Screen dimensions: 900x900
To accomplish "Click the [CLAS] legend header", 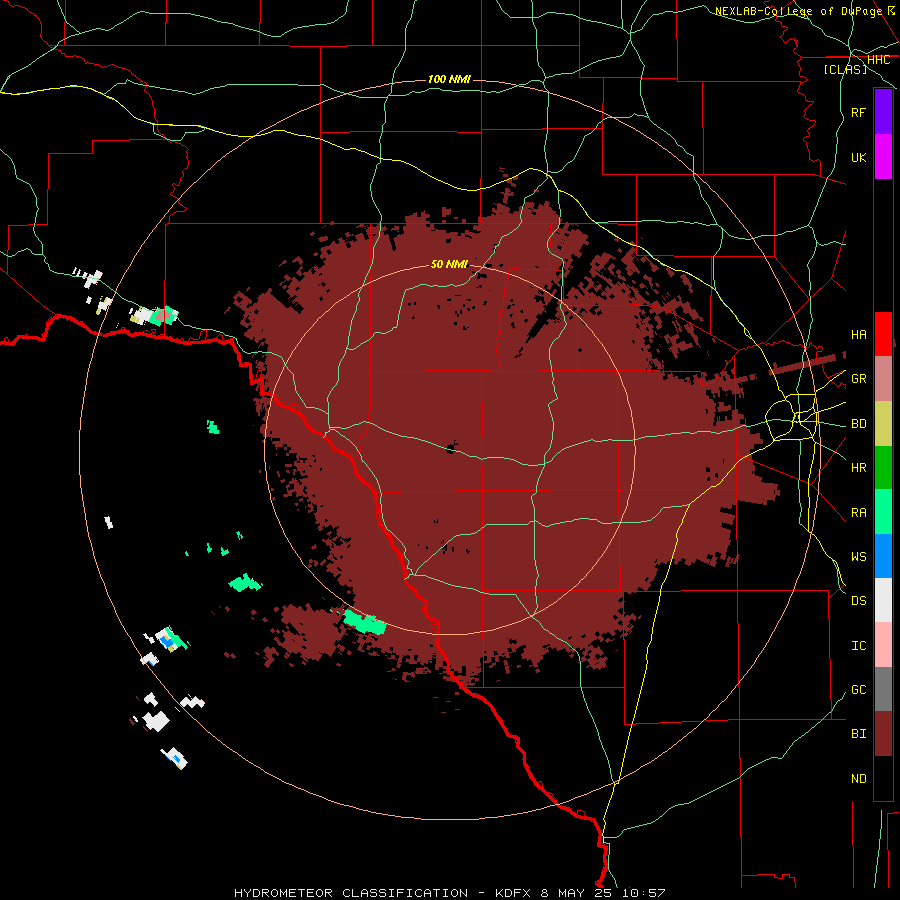I will tap(845, 69).
